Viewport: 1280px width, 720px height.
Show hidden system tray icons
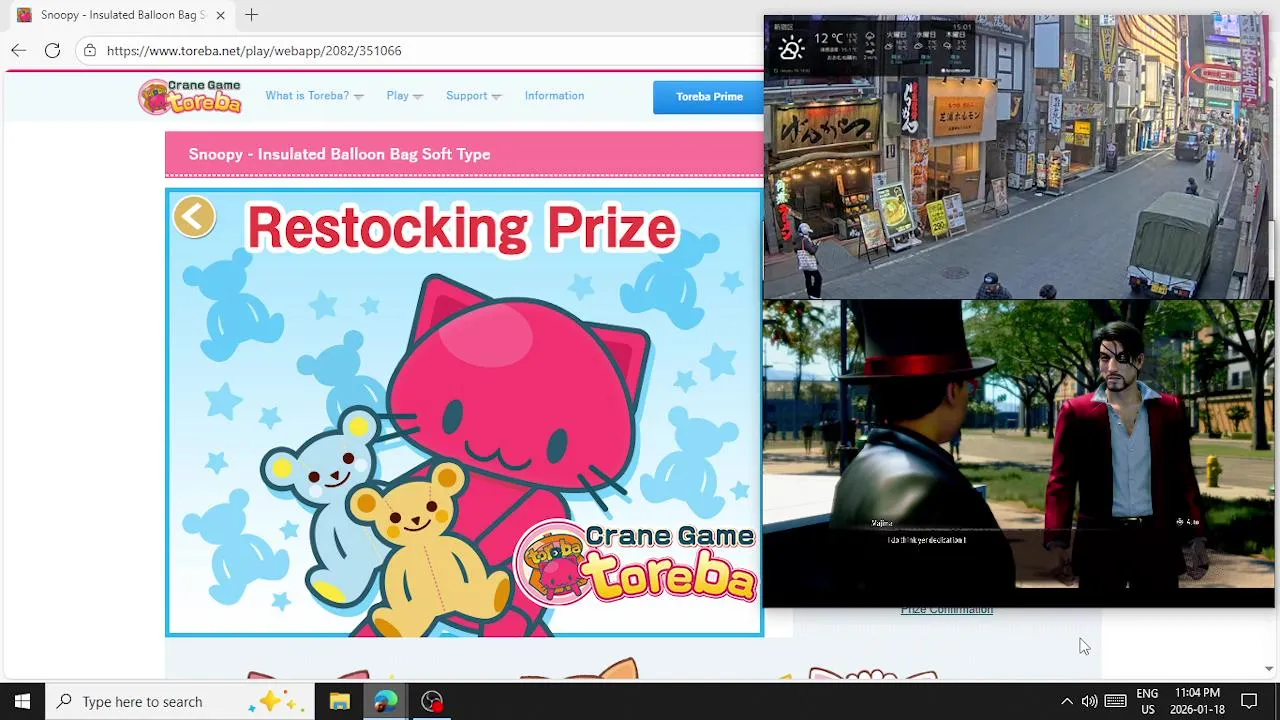click(1066, 701)
